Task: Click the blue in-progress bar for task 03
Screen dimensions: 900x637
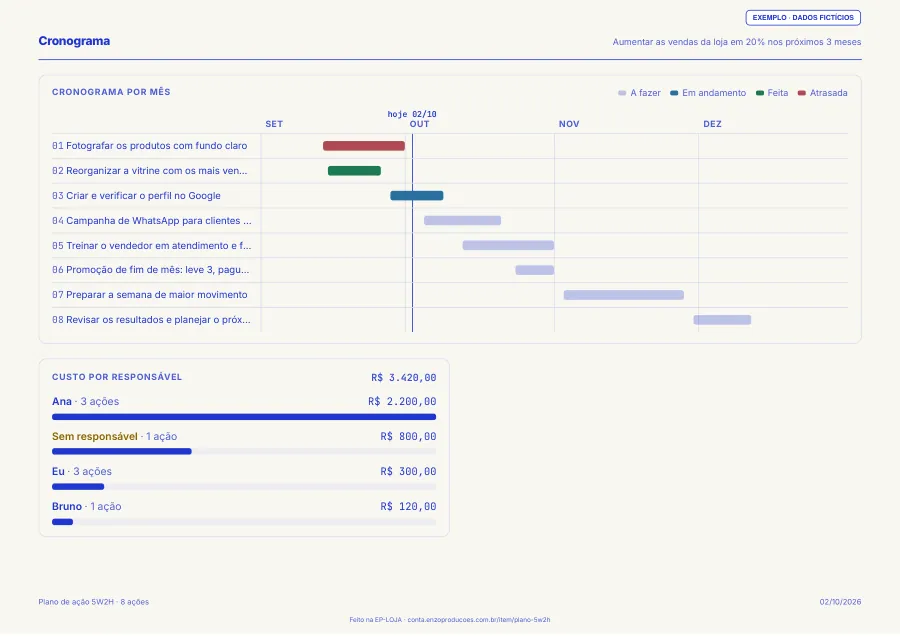Action: [x=417, y=196]
